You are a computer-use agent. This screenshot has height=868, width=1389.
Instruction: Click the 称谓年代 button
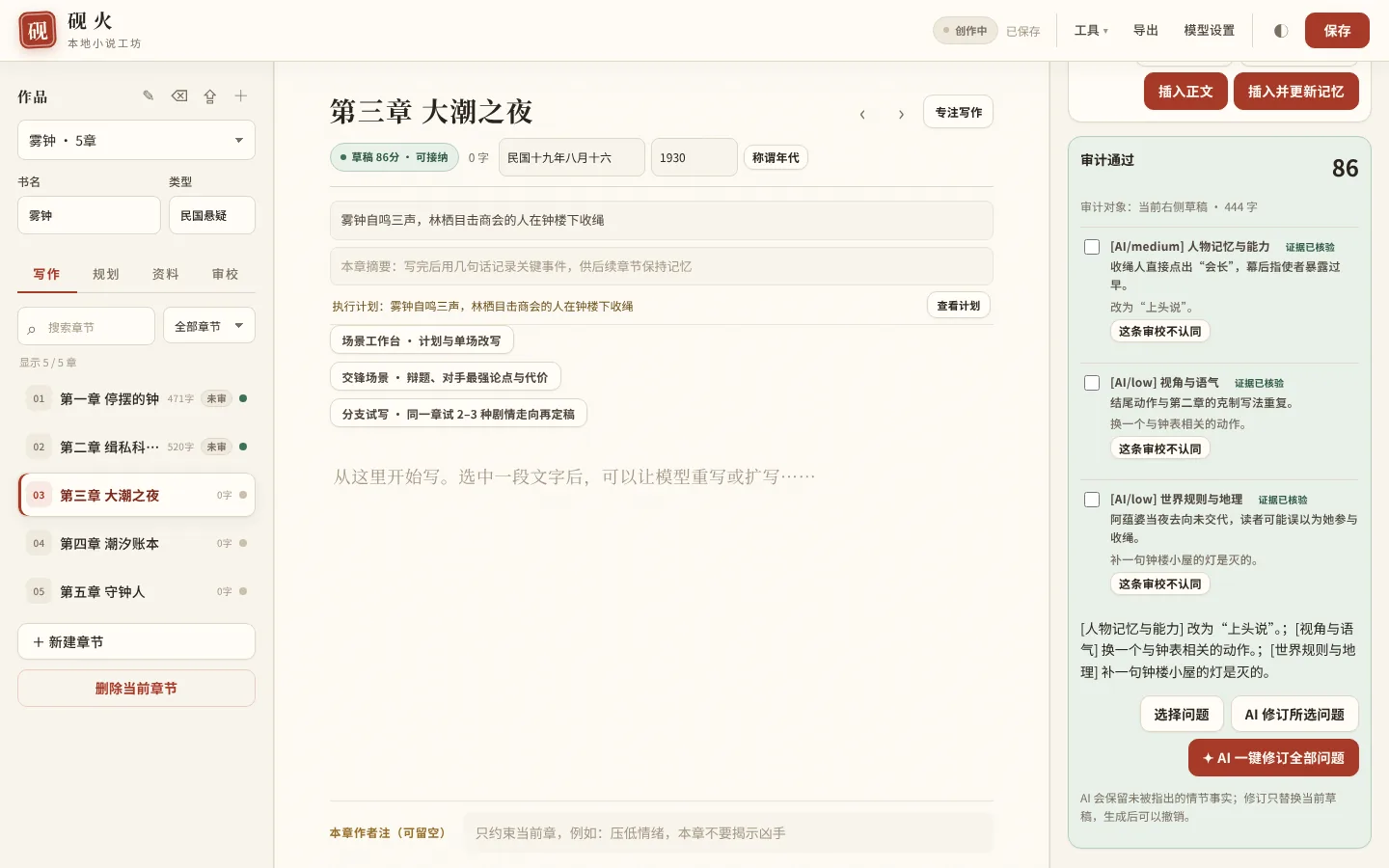[x=776, y=158]
